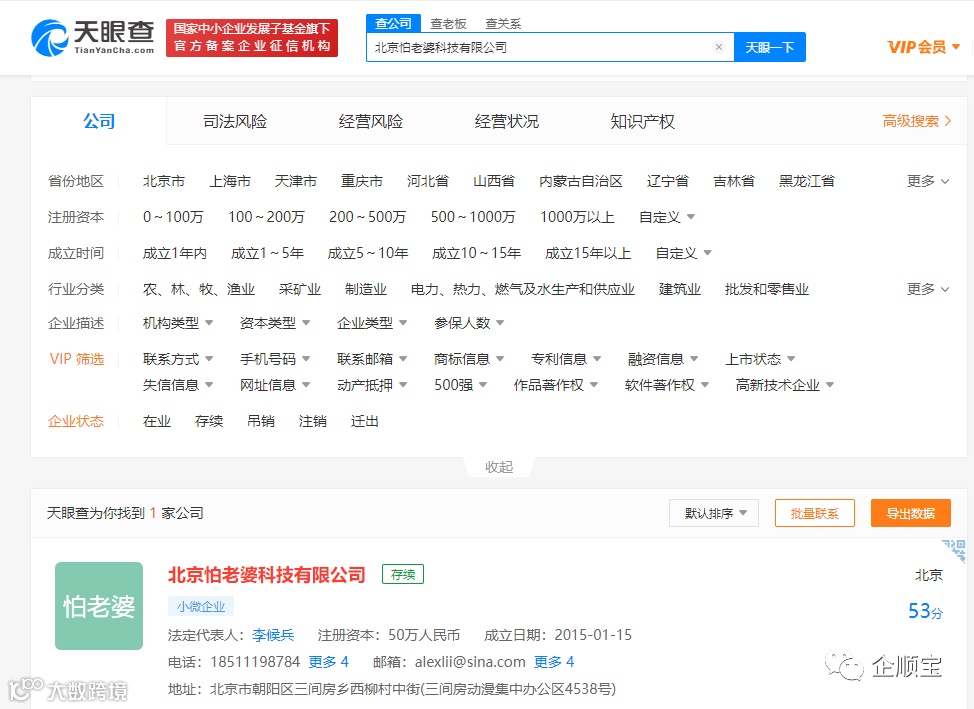Filter by 成立5~10年

click(x=368, y=253)
